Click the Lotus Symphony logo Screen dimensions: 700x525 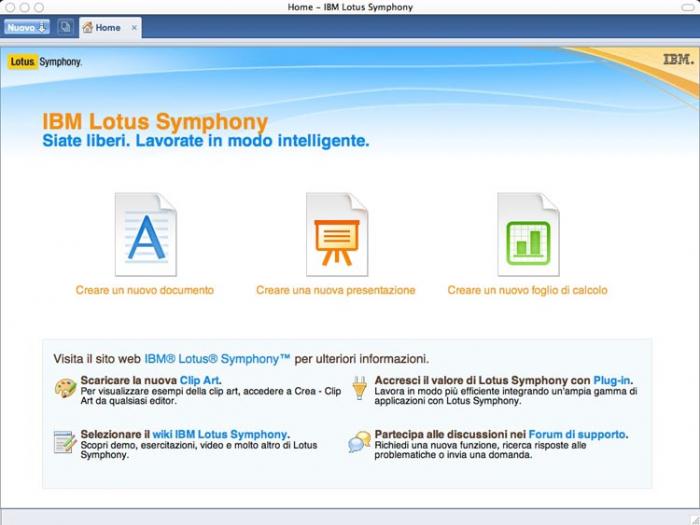44,62
